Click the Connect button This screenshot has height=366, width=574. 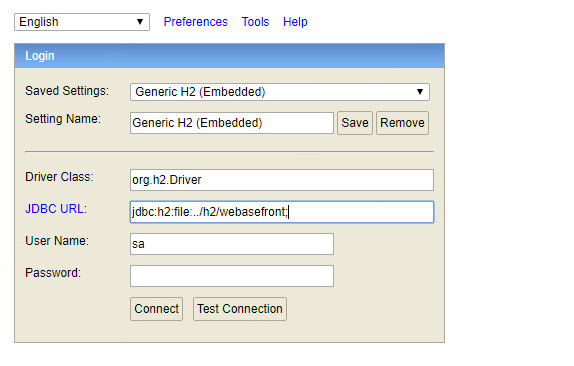tap(156, 309)
